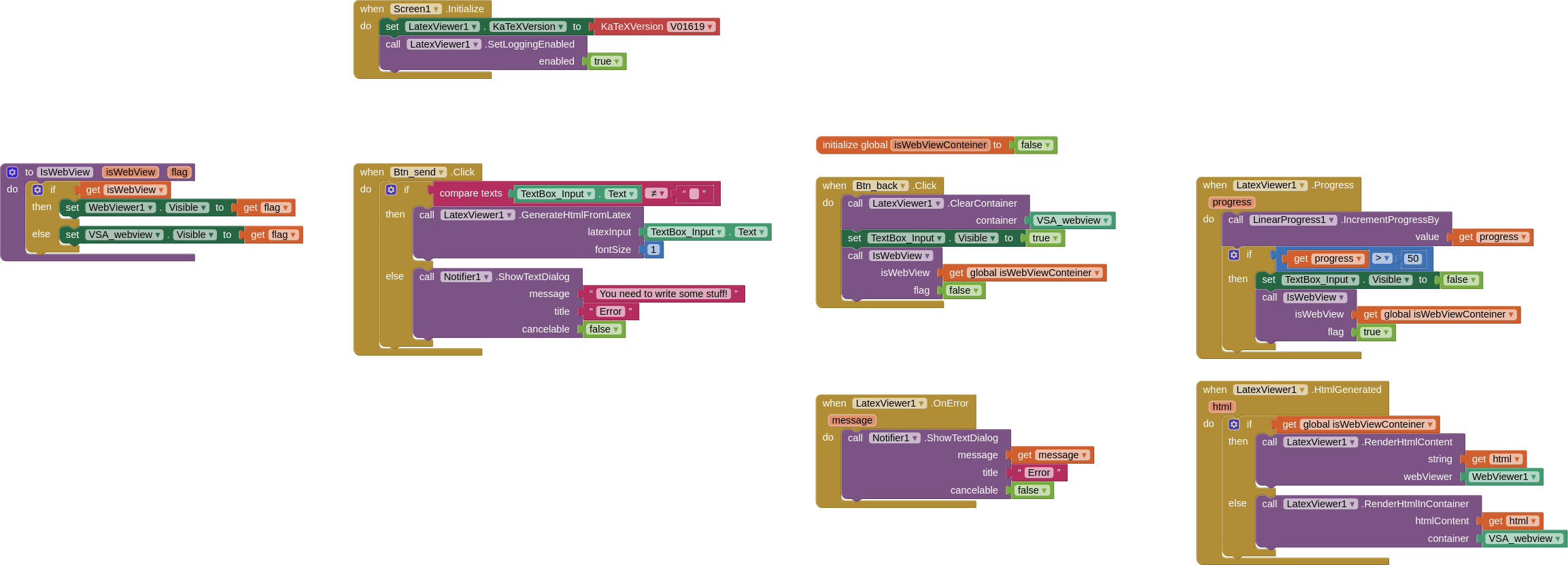Open the KaTeXVersion property dropdown

point(528,27)
